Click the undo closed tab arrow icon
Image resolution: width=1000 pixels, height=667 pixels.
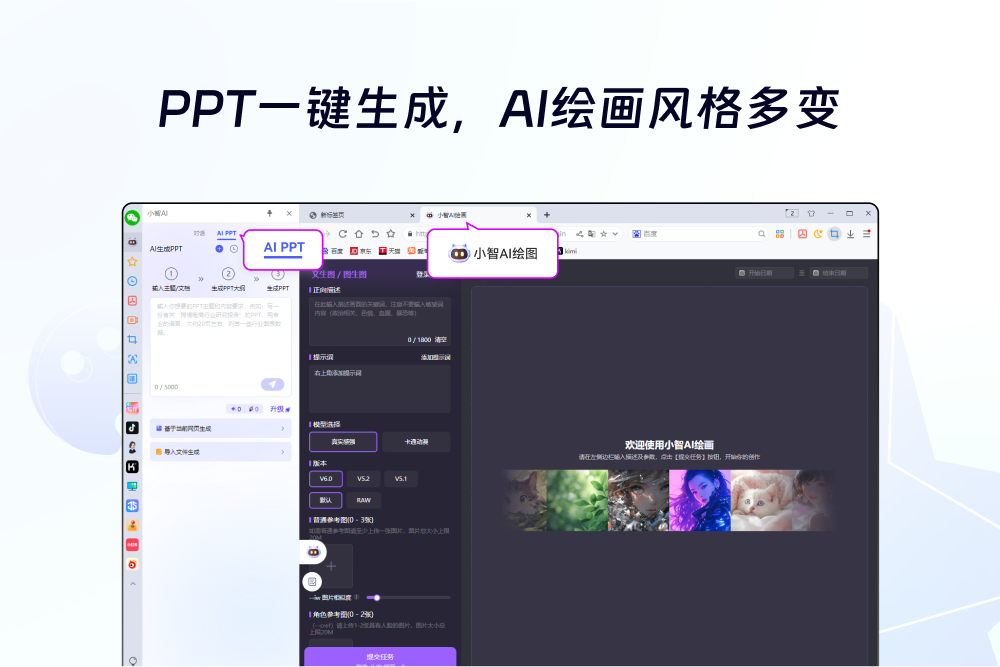point(374,234)
